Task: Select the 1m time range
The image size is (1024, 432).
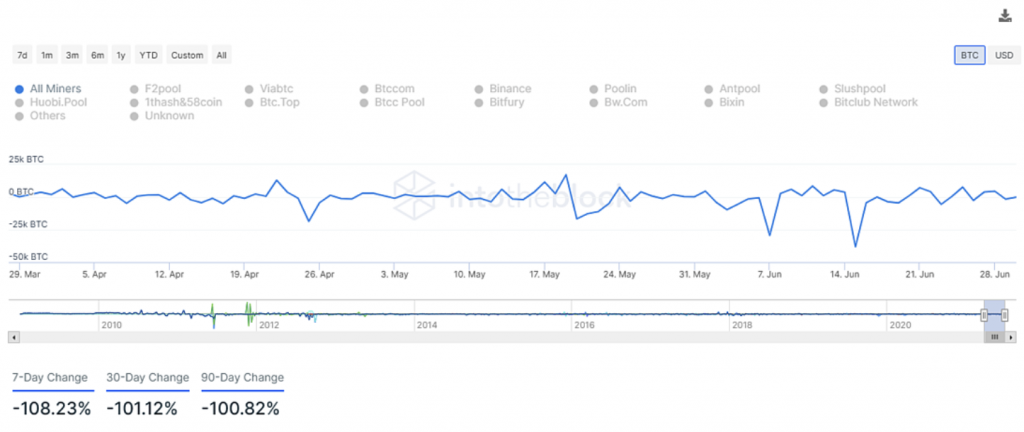Action: tap(47, 55)
